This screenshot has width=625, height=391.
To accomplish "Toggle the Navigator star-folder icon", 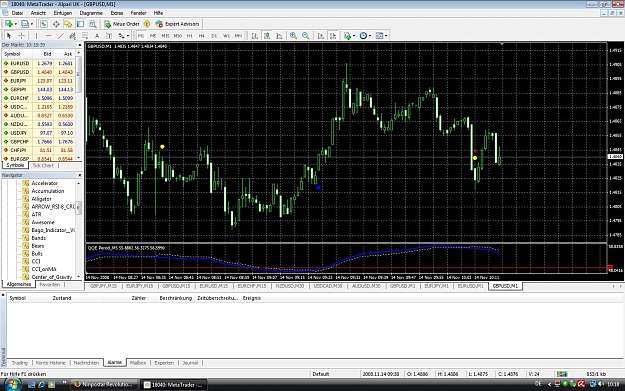I will [x=68, y=24].
